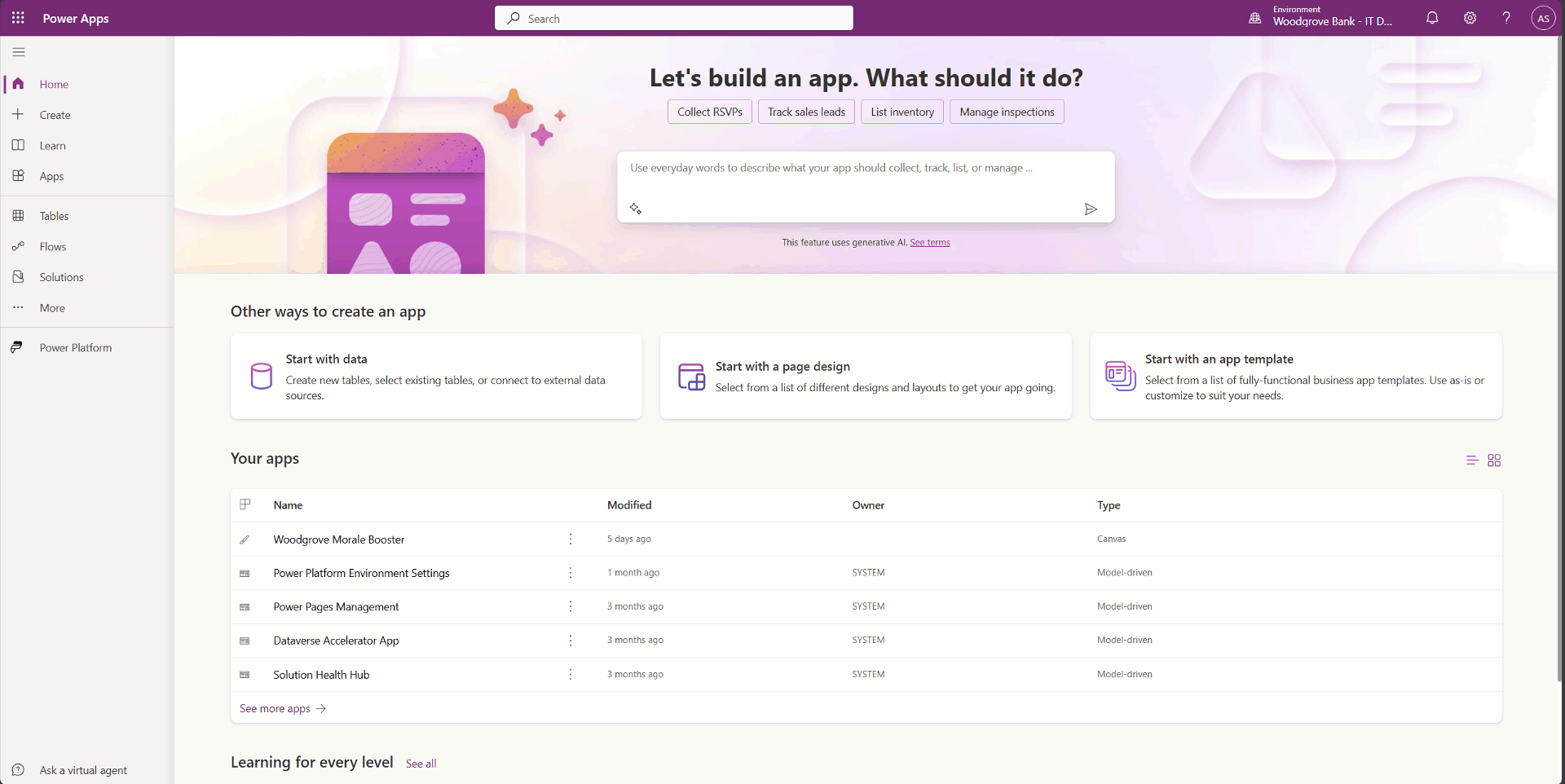Image resolution: width=1565 pixels, height=784 pixels.
Task: Click the send arrow in the AI prompt box
Action: [1091, 209]
